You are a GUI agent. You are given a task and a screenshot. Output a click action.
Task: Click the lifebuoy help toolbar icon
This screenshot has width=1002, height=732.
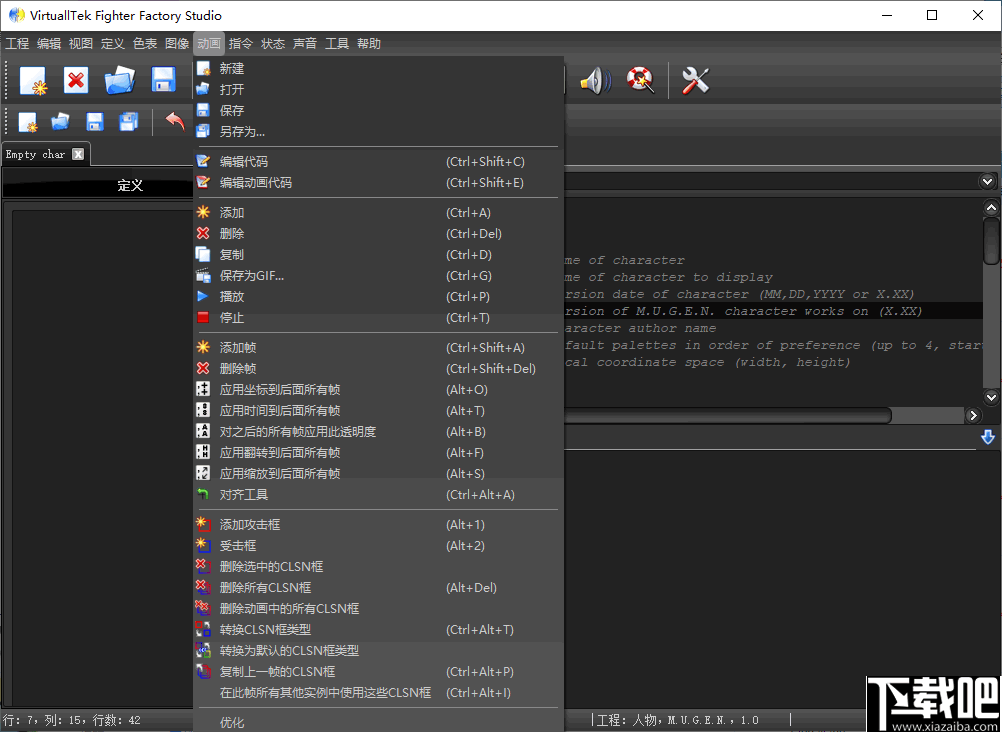(640, 81)
